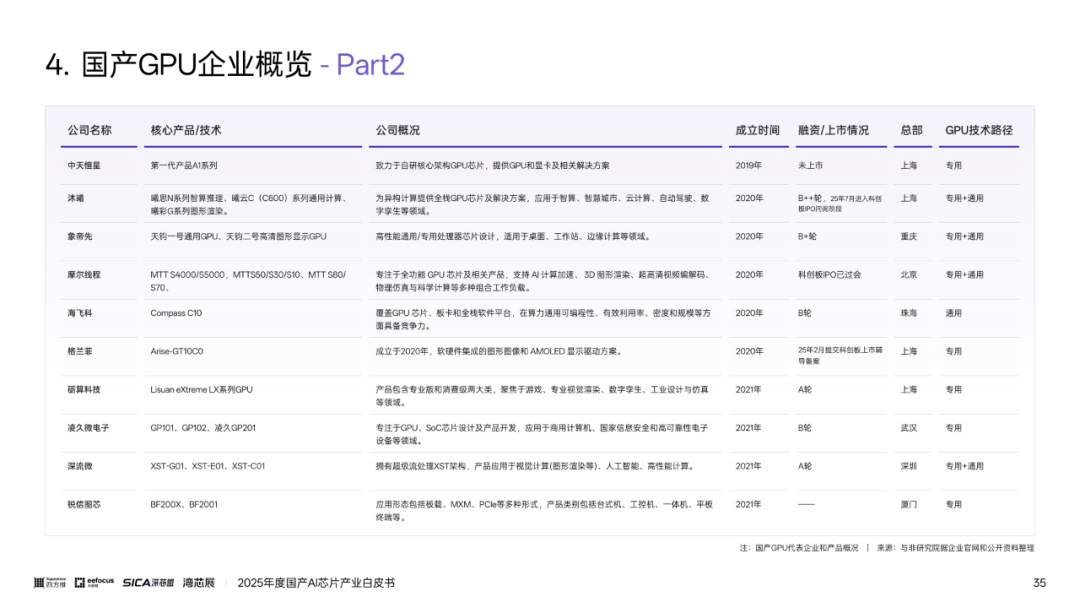Click the 成立时间 column header

click(758, 130)
